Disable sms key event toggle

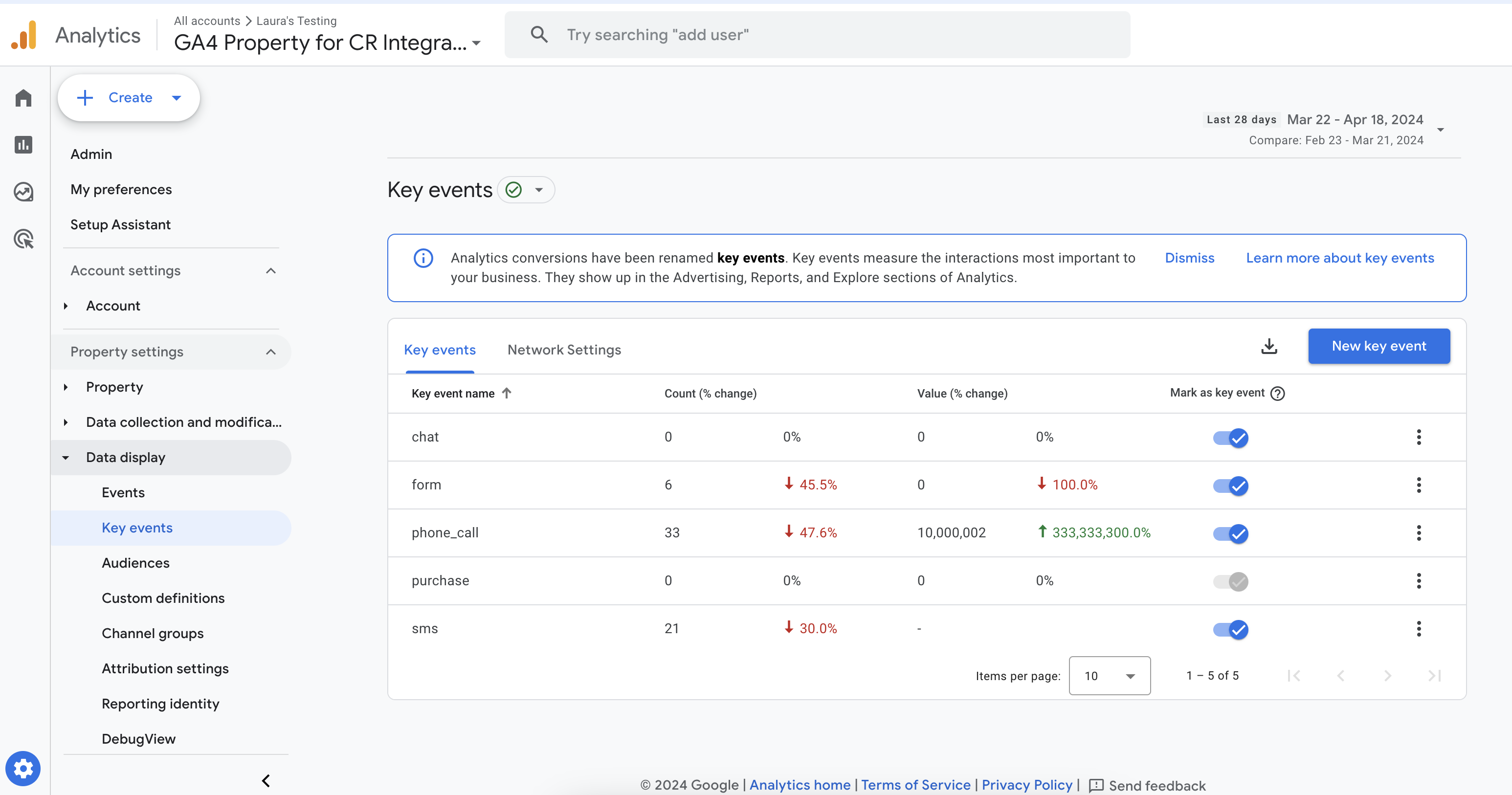click(x=1231, y=630)
